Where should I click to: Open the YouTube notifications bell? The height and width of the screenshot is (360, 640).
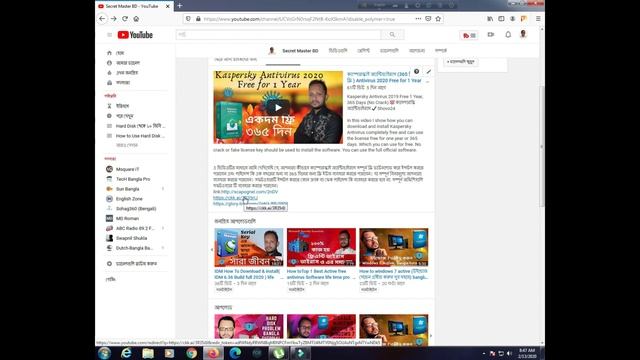tap(508, 35)
